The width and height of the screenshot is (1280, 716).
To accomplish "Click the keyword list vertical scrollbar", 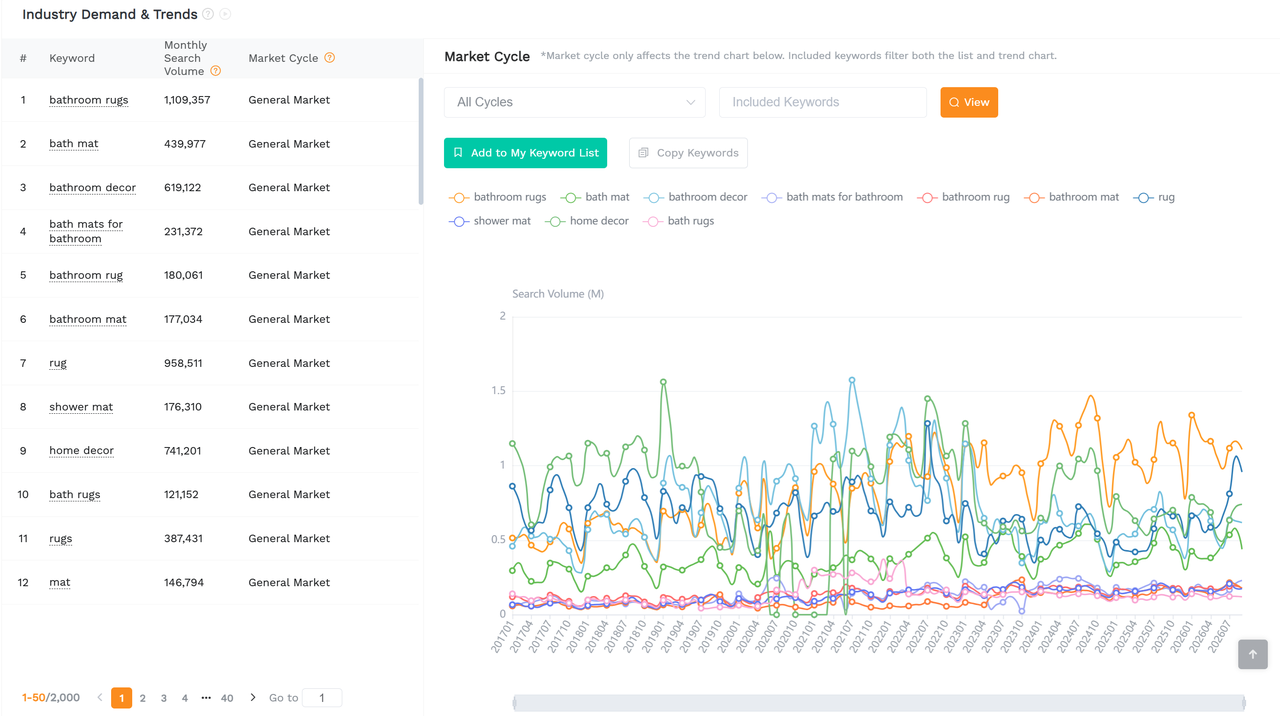I will 420,141.
